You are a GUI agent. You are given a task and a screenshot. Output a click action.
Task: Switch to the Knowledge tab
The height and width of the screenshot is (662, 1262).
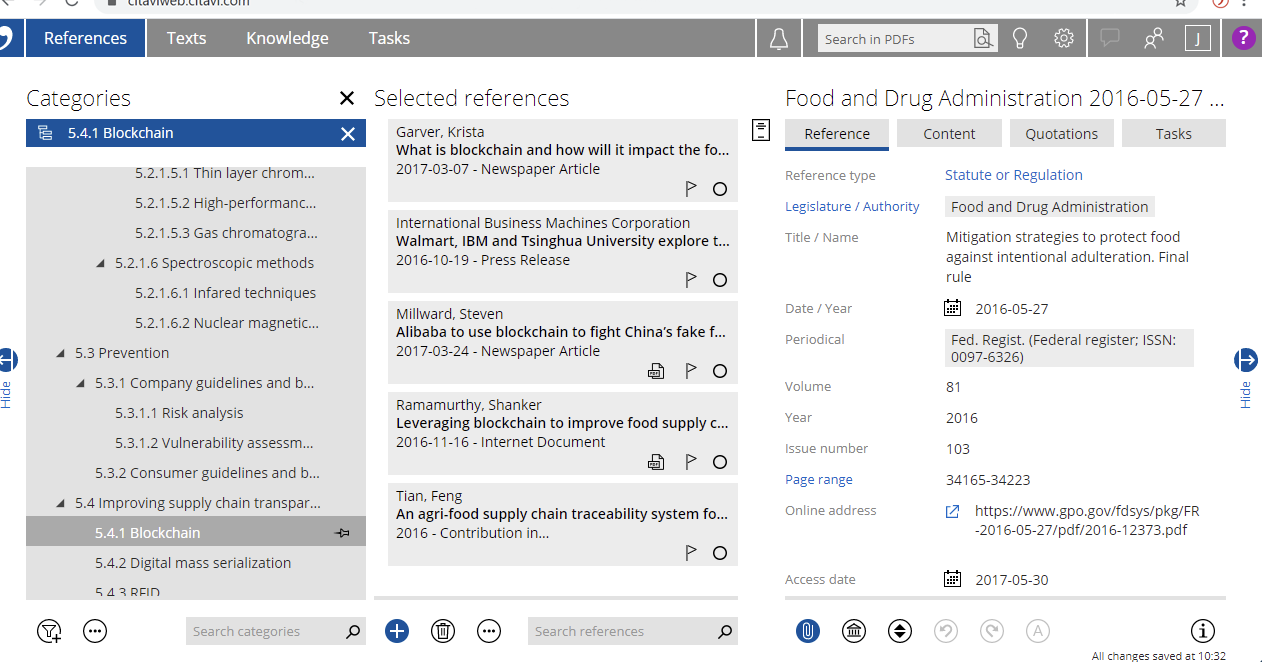pos(287,39)
